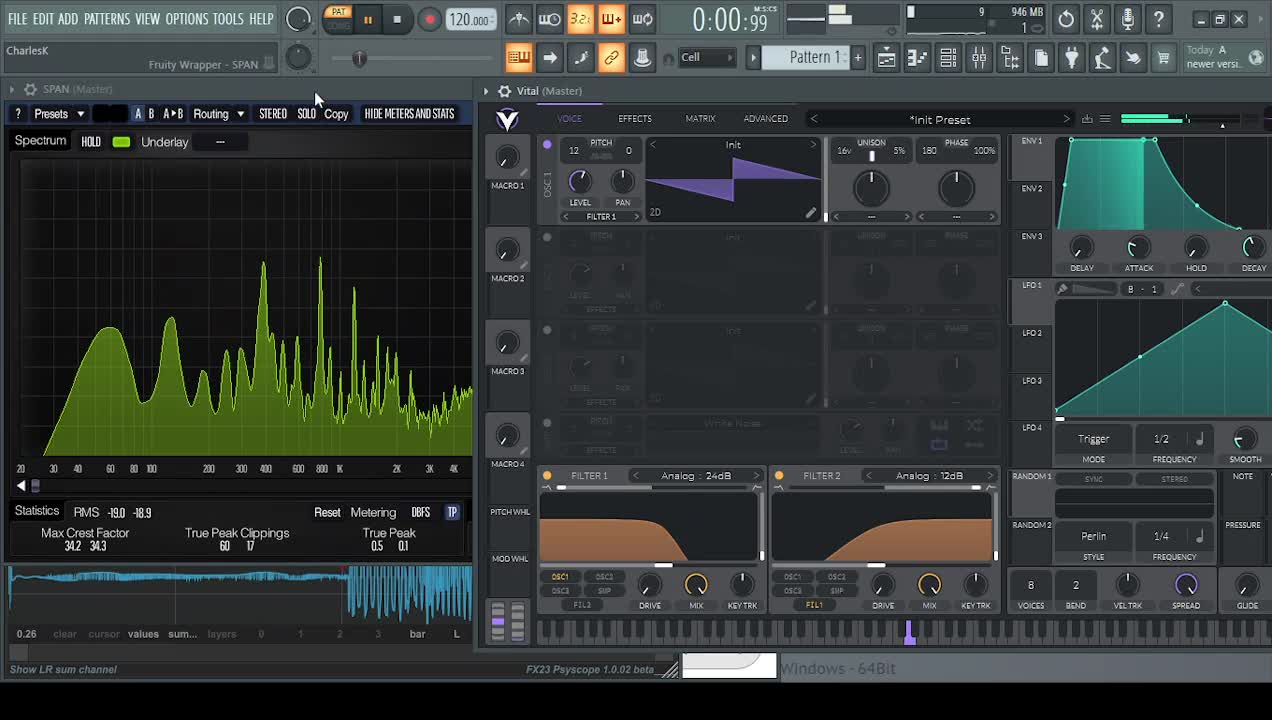The width and height of the screenshot is (1272, 720).
Task: Enable oscillator 3 power toggle
Action: coord(547,330)
